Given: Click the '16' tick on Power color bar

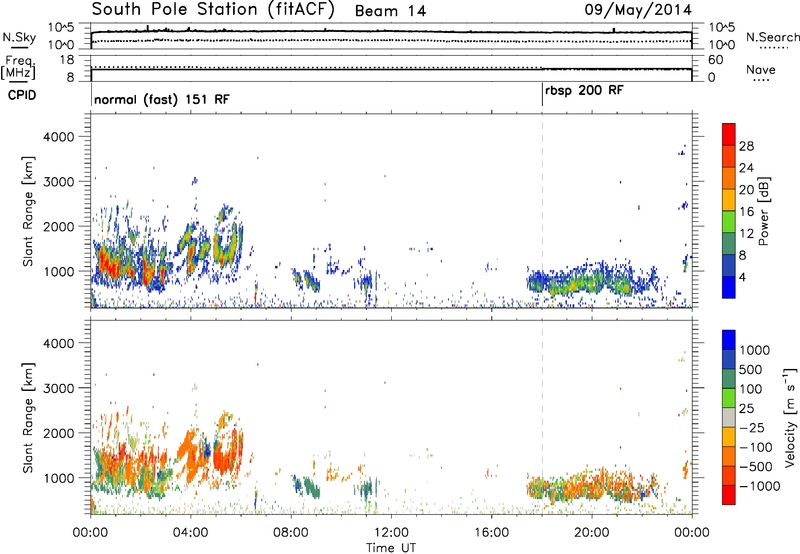Looking at the screenshot, I should pos(746,212).
